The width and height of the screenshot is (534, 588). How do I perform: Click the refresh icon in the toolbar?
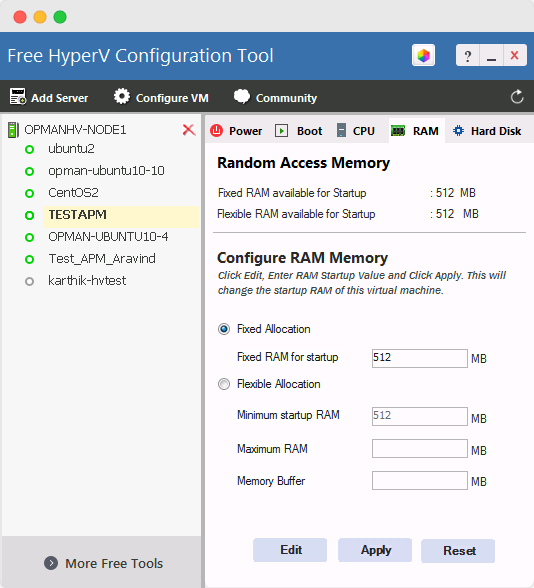click(x=517, y=97)
